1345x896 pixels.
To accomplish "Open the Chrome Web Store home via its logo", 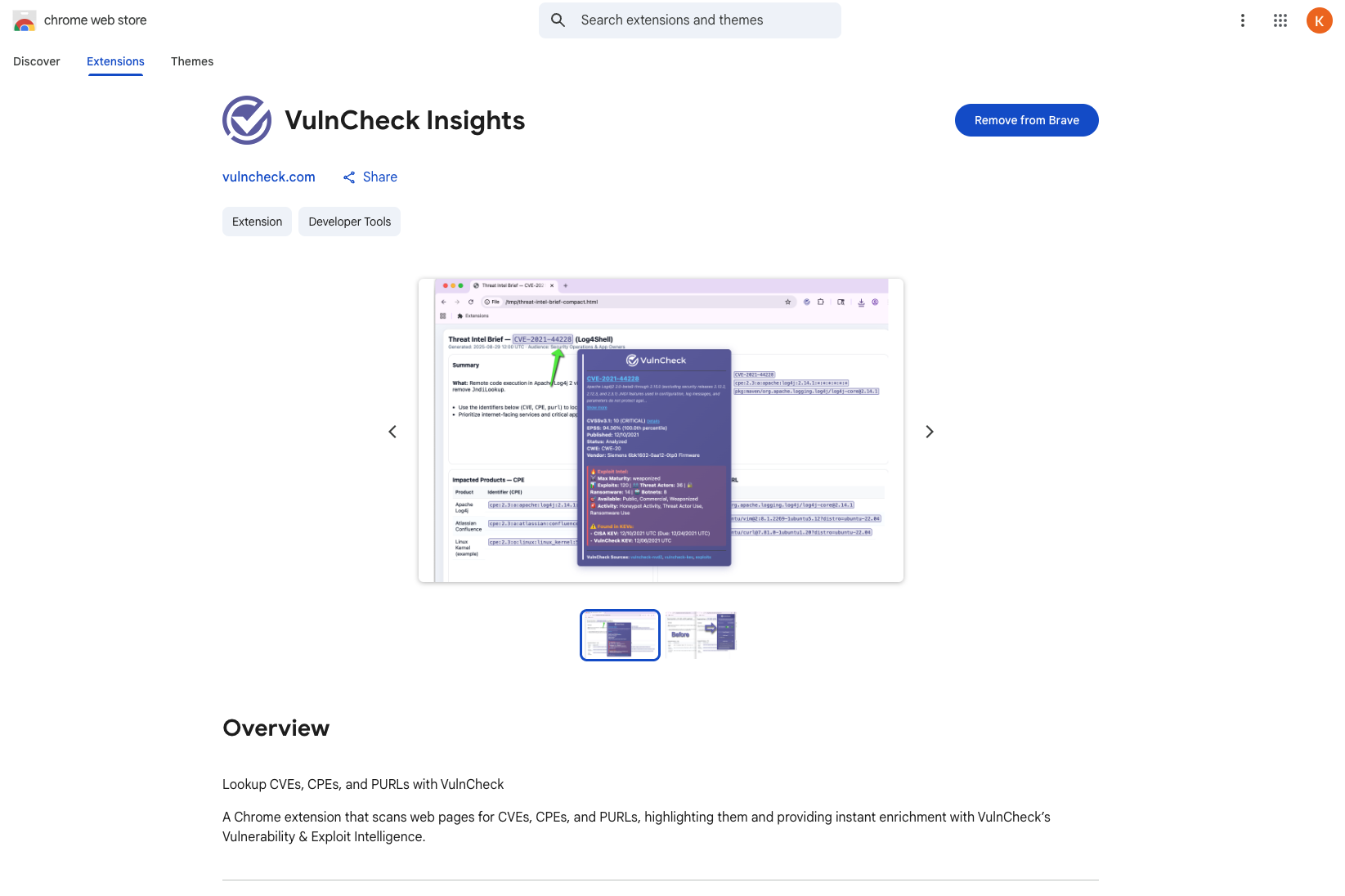I will click(25, 20).
